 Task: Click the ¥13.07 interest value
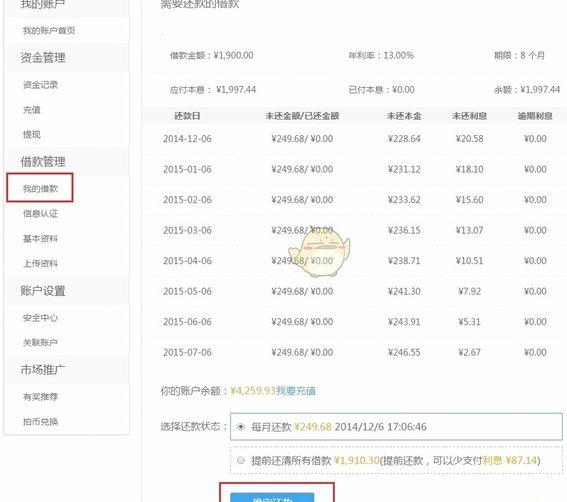pos(469,230)
